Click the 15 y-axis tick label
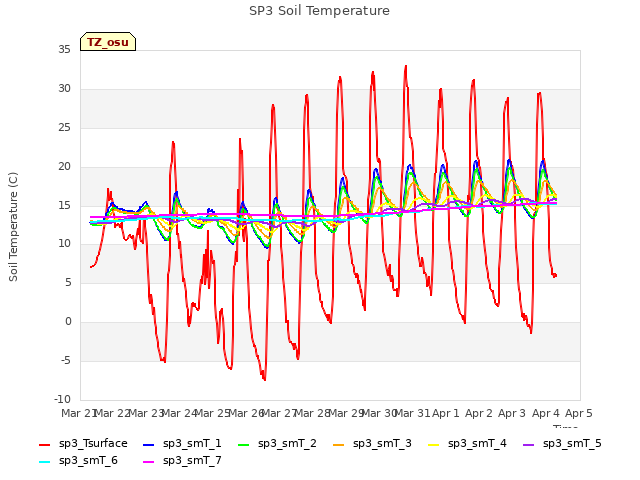 64,205
